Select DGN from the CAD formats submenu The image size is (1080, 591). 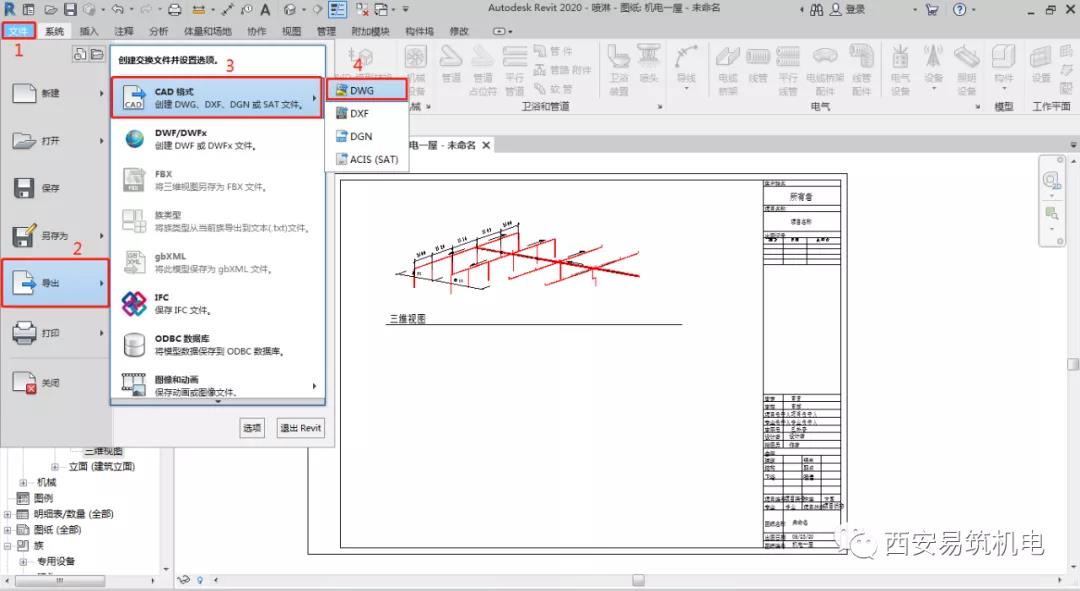pyautogui.click(x=366, y=136)
